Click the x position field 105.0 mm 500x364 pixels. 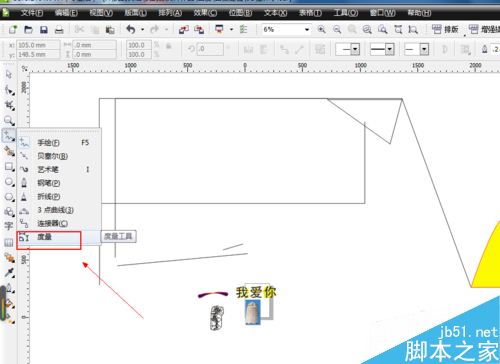point(39,45)
